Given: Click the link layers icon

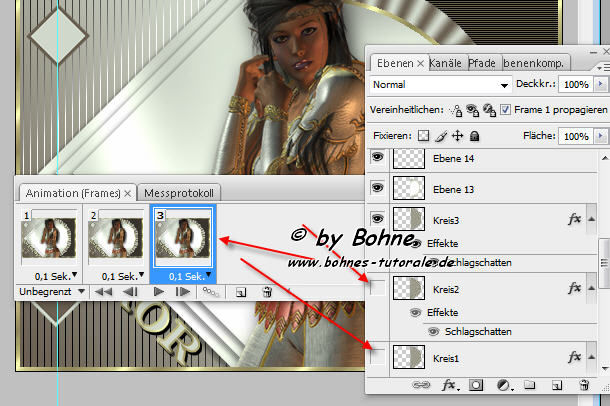Looking at the screenshot, I should (422, 385).
